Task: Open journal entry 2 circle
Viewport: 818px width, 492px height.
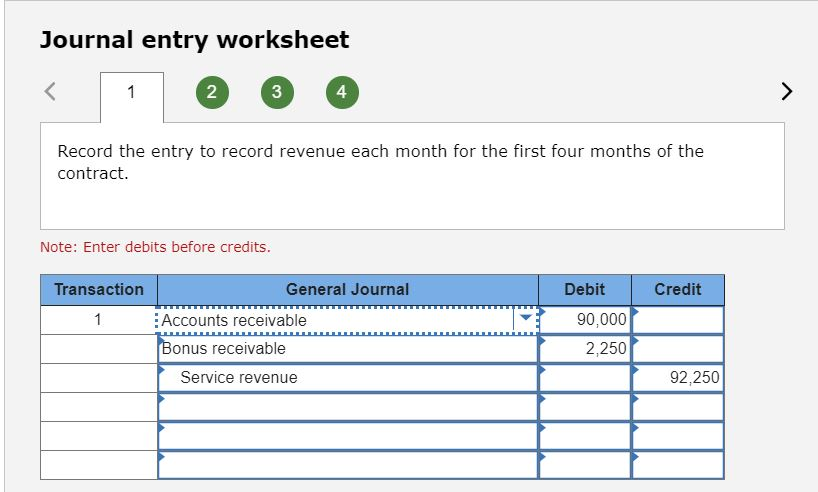Action: click(212, 92)
